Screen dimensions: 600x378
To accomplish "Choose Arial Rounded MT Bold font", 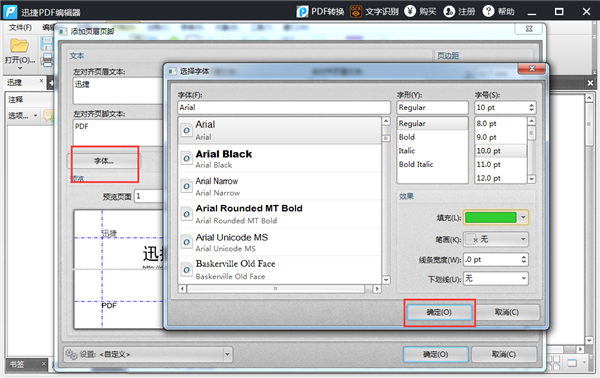I will pos(280,214).
